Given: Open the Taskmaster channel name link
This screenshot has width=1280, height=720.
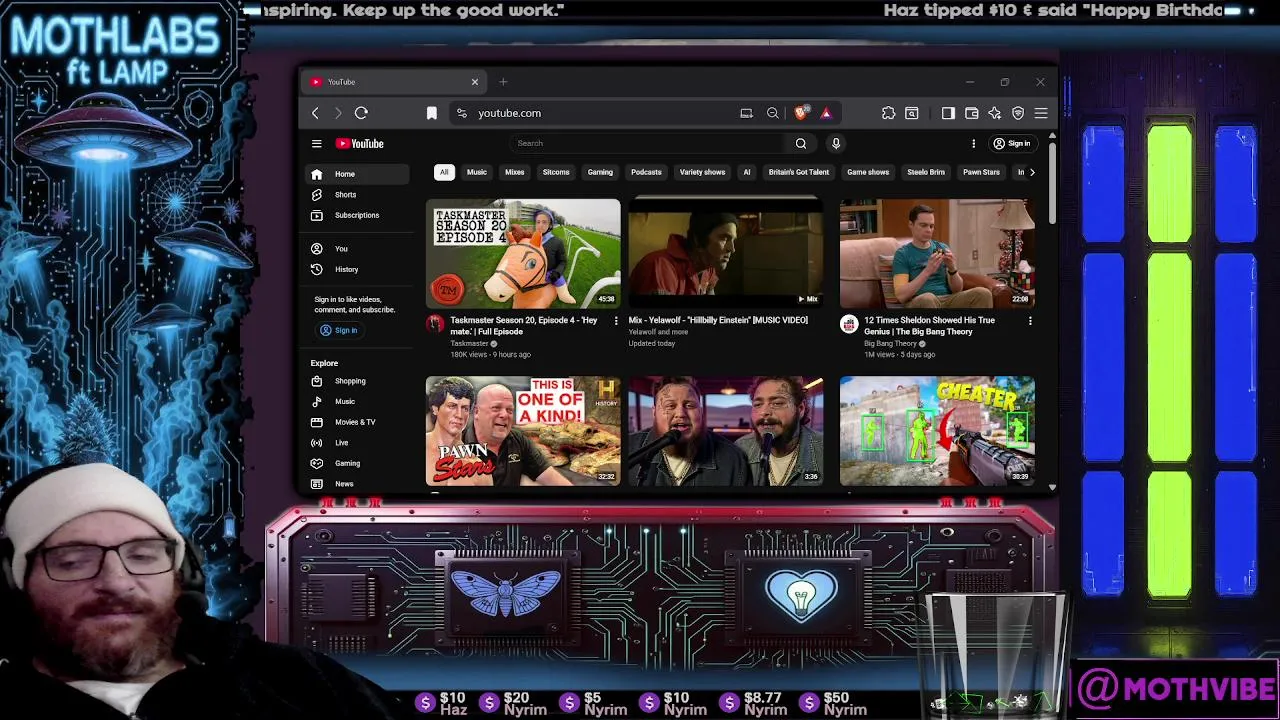Looking at the screenshot, I should coord(469,343).
